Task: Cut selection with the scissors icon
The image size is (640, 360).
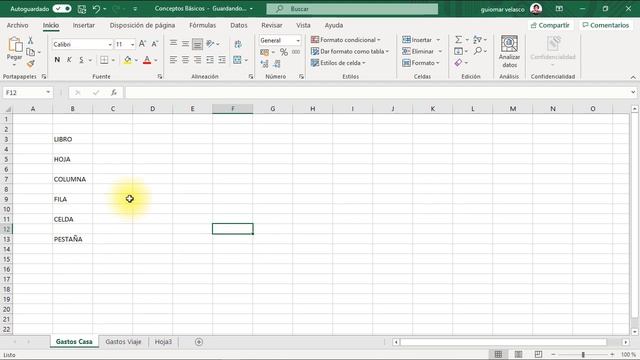Action: click(31, 40)
